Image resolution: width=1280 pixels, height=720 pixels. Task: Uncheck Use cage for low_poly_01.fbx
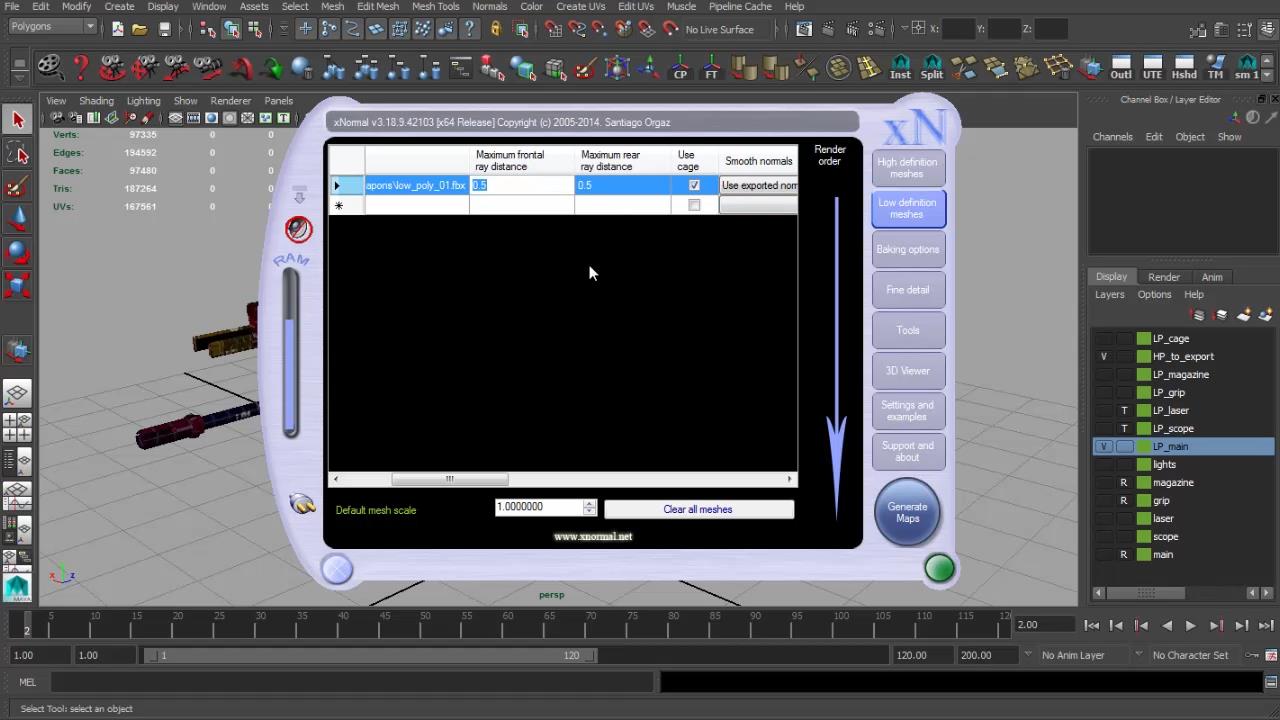(694, 185)
